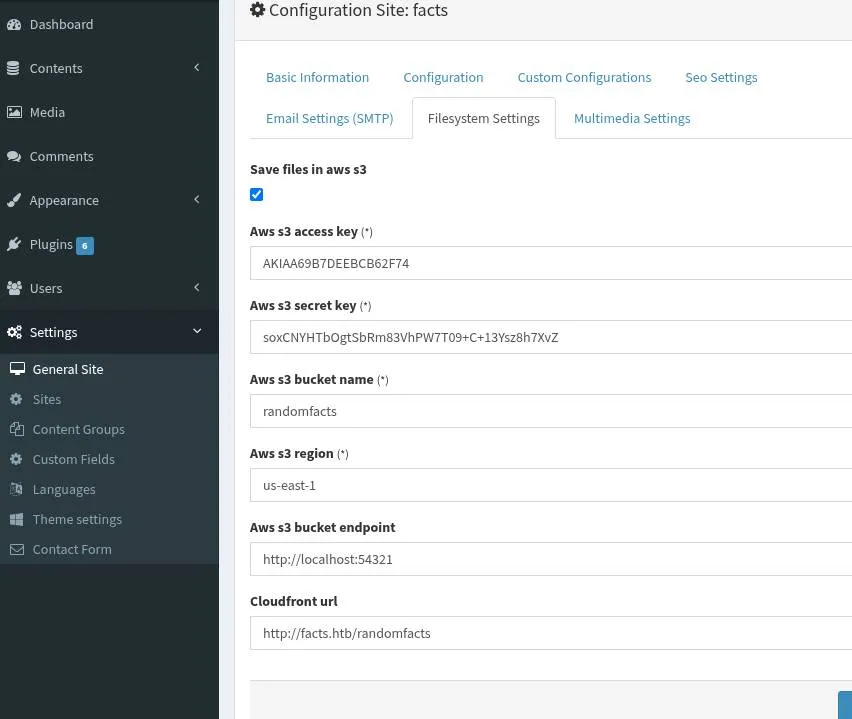Viewport: 852px width, 719px height.
Task: Click the Languages translate icon
Action: [16, 489]
